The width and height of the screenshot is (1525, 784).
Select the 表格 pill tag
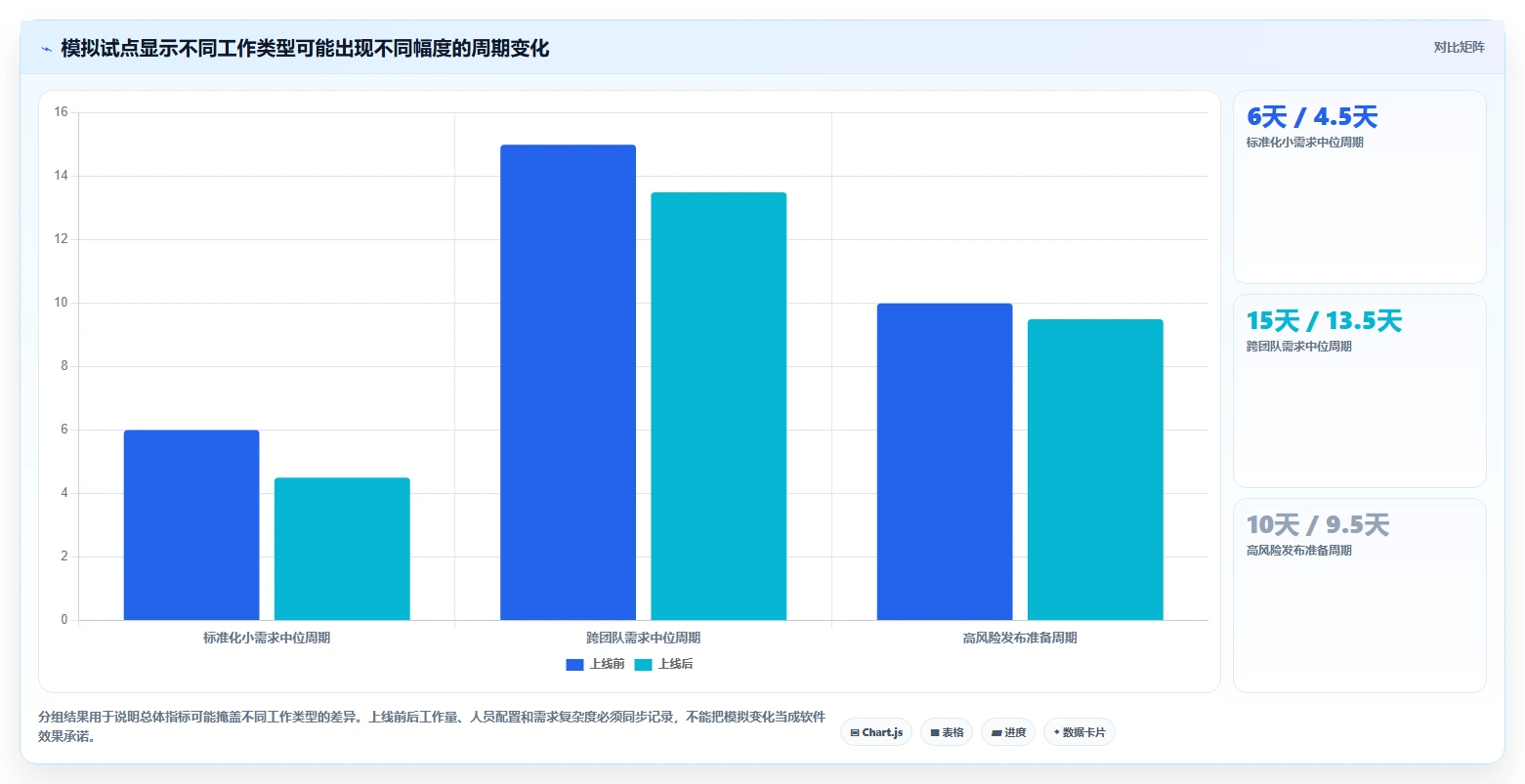coord(947,732)
